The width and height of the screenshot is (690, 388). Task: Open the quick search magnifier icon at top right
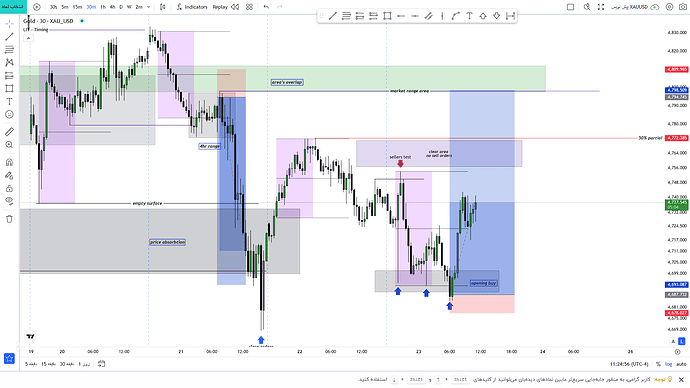pyautogui.click(x=587, y=7)
